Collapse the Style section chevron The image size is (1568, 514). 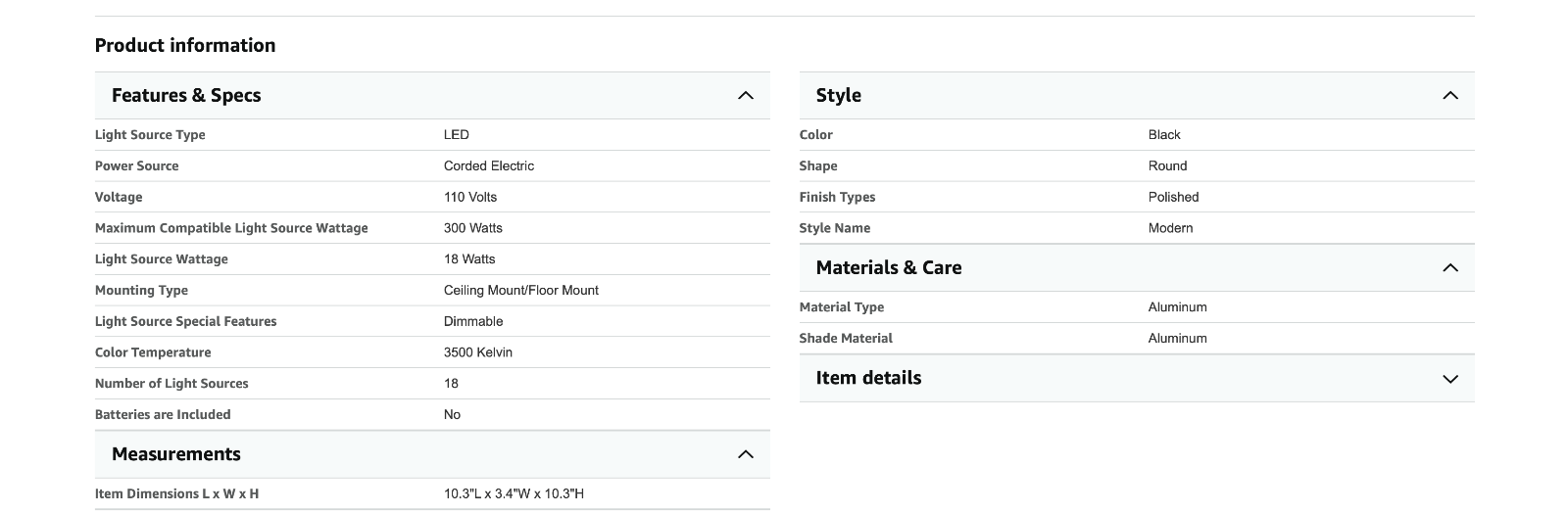(x=1449, y=96)
